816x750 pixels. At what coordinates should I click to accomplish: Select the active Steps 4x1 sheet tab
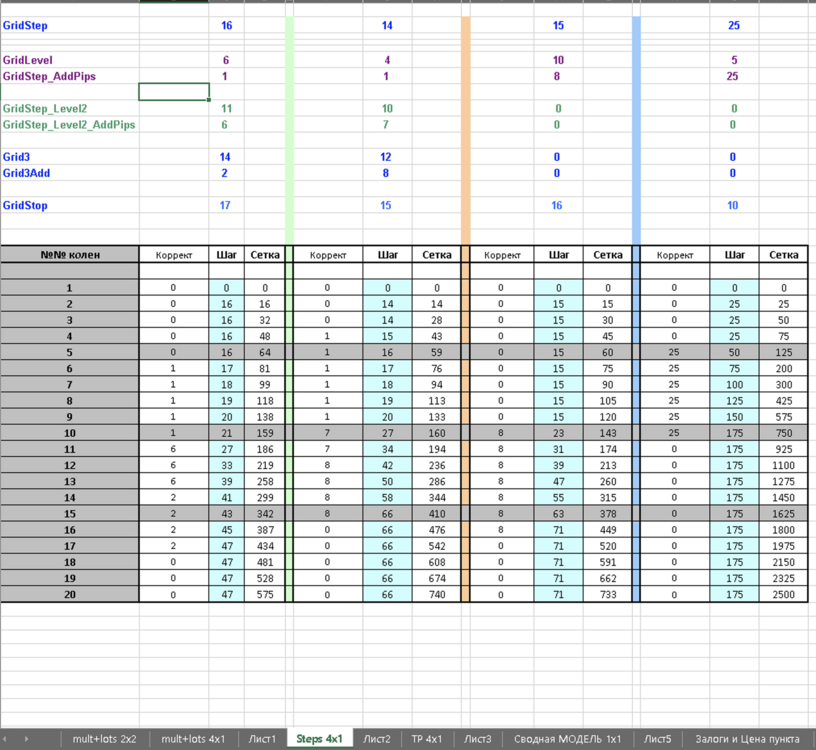(320, 739)
